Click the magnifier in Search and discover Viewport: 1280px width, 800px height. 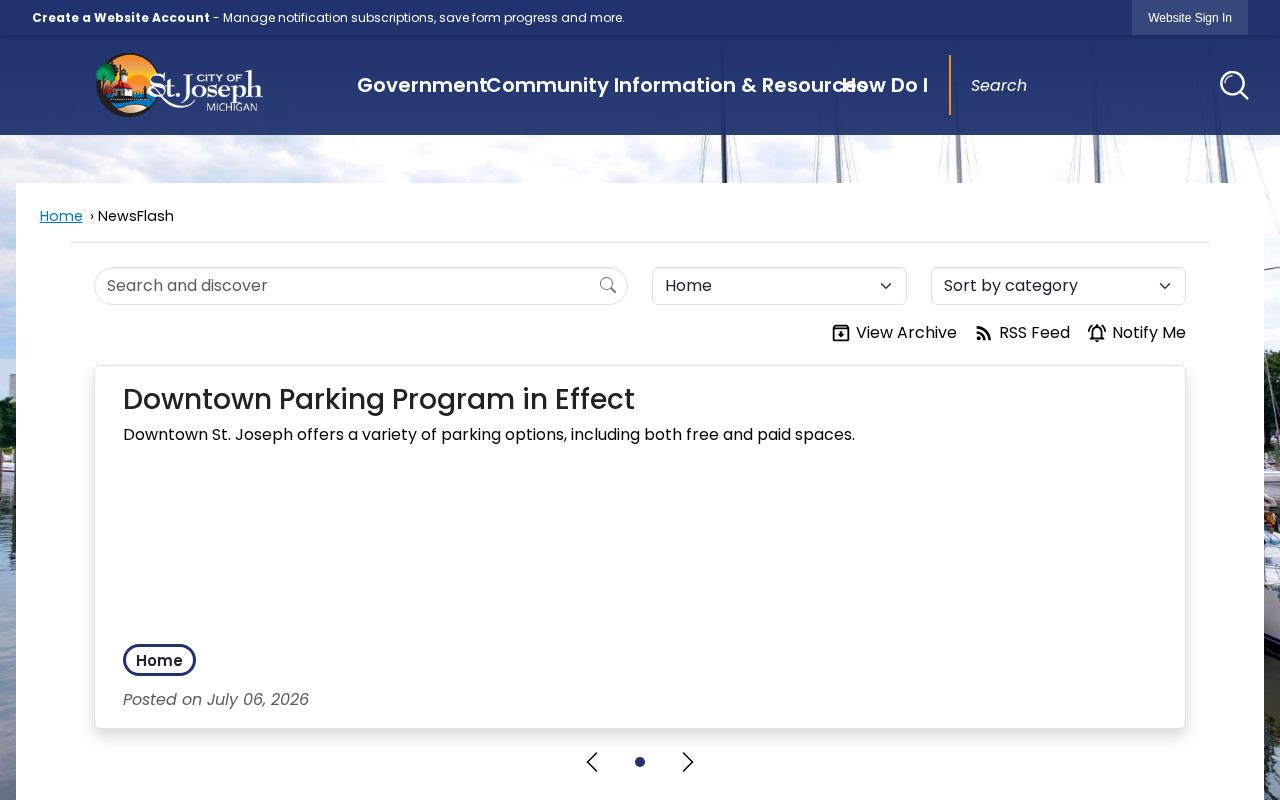[608, 286]
